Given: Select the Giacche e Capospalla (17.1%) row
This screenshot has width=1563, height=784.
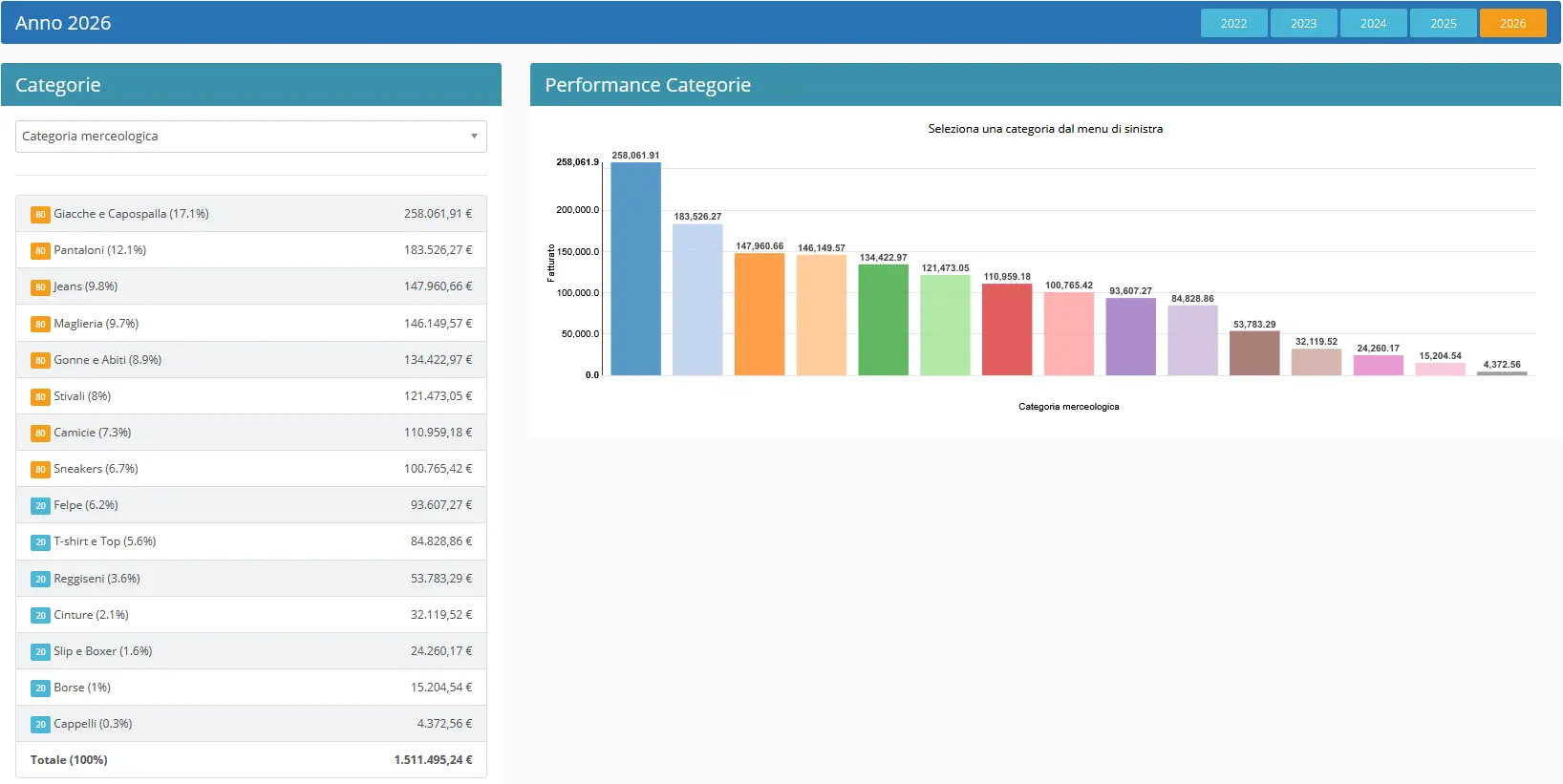Looking at the screenshot, I should 251,214.
